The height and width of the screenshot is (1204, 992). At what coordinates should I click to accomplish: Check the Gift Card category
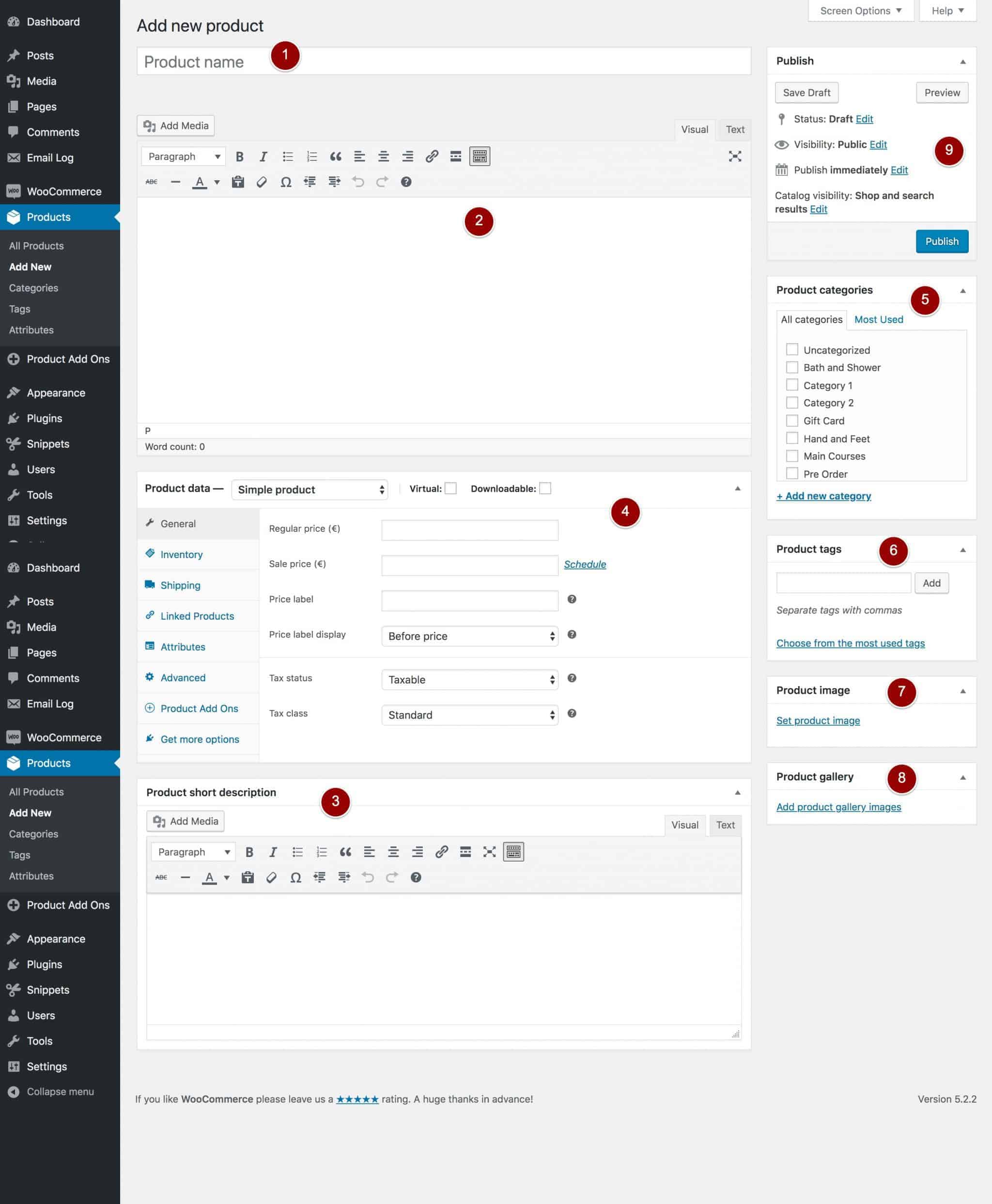click(792, 421)
